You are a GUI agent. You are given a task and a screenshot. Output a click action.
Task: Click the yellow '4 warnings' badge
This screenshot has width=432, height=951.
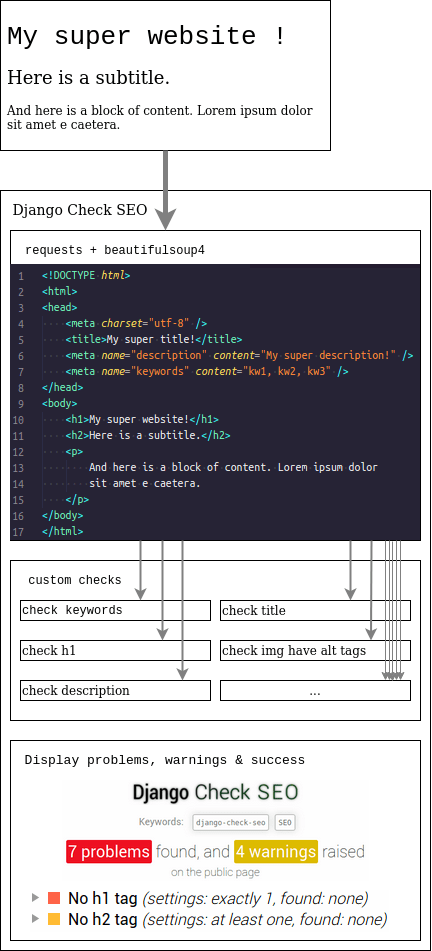click(275, 852)
